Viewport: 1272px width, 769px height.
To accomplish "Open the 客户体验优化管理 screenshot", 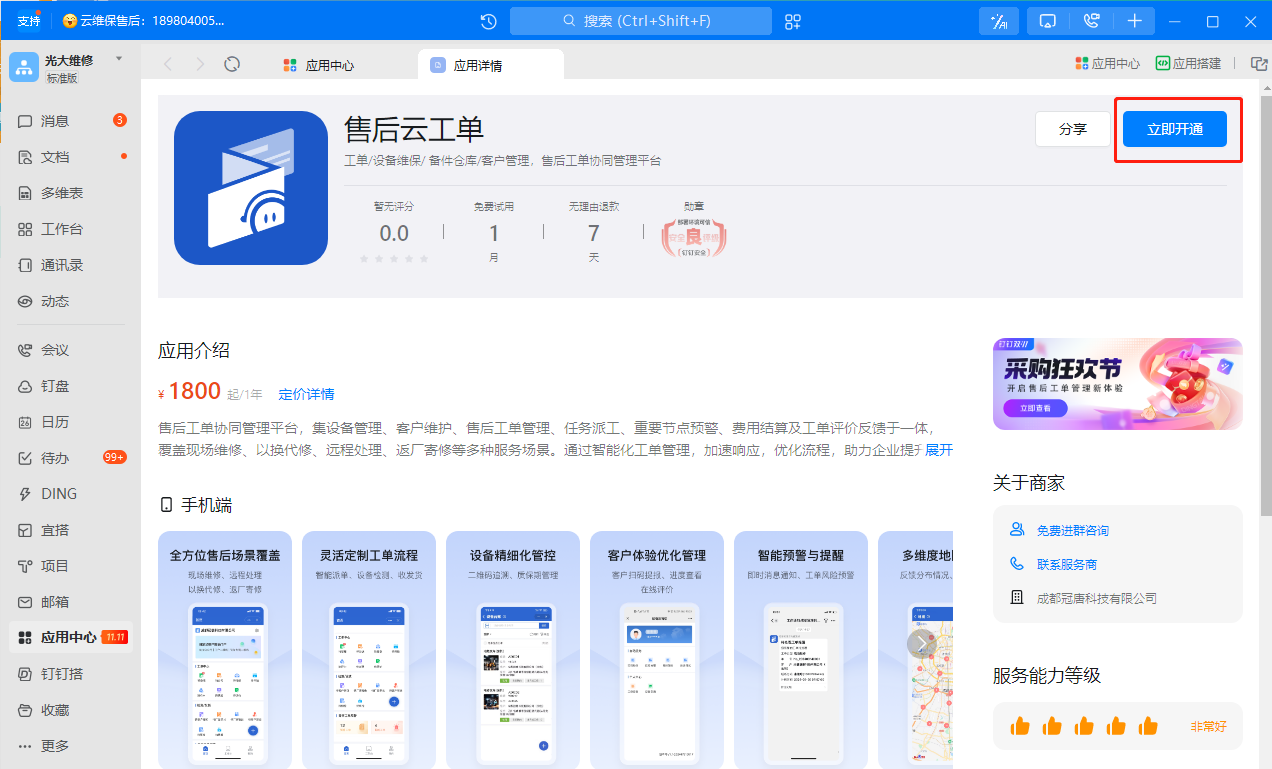I will (657, 650).
